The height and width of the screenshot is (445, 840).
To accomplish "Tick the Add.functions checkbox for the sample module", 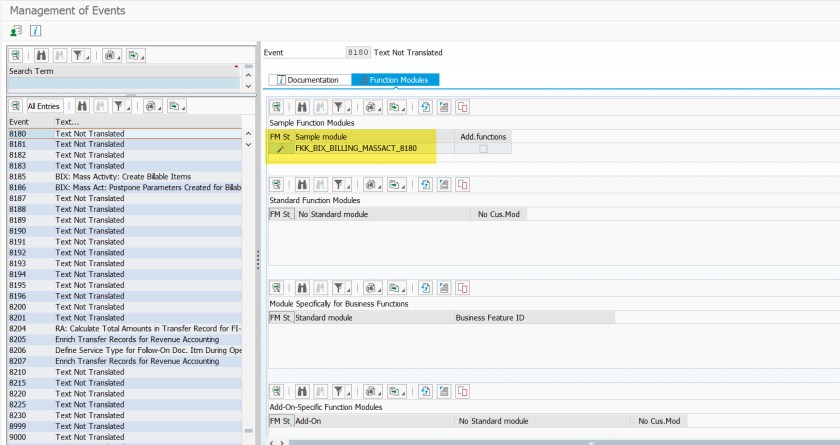I will point(483,148).
